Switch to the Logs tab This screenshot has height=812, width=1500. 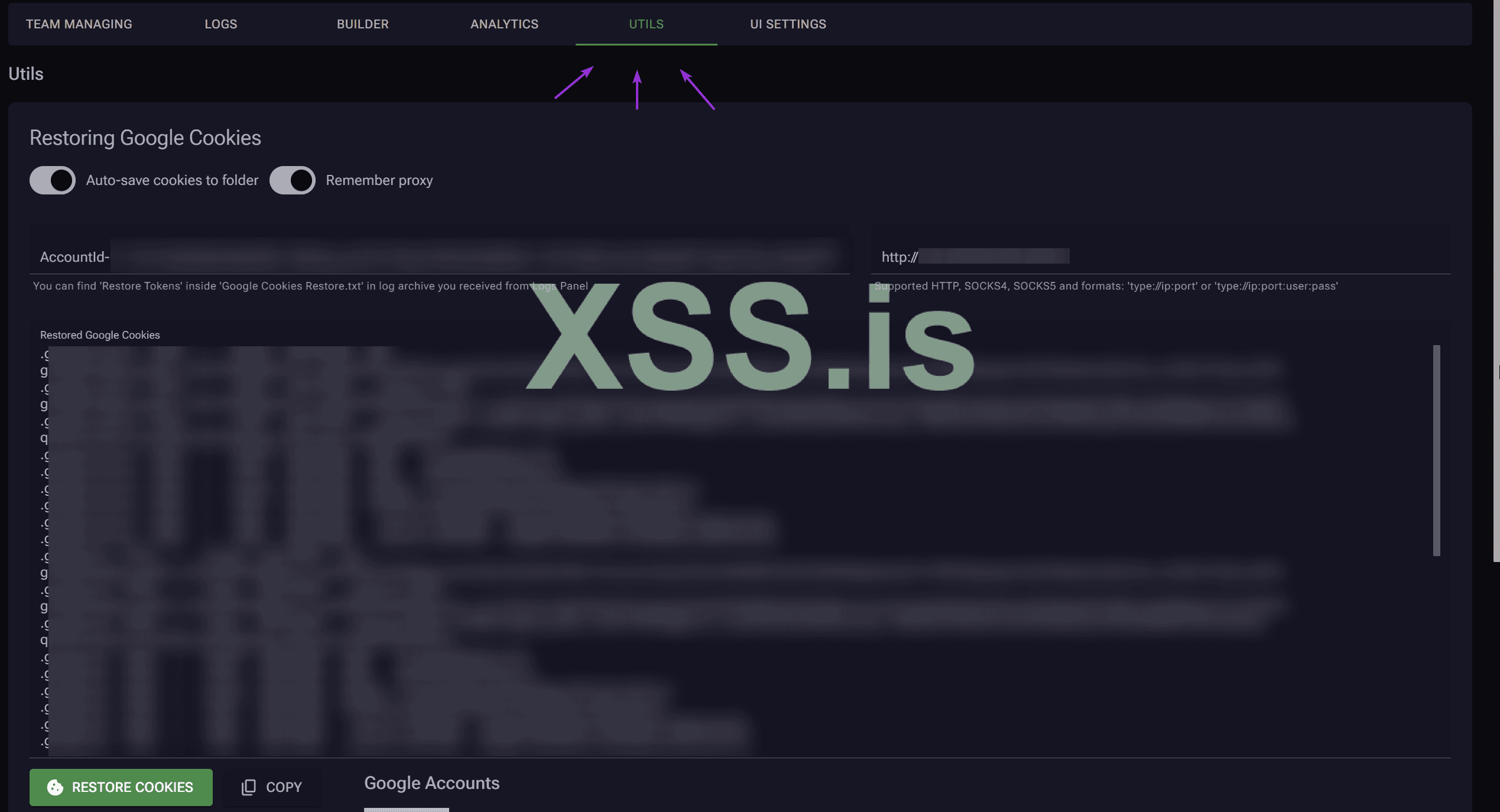[221, 24]
